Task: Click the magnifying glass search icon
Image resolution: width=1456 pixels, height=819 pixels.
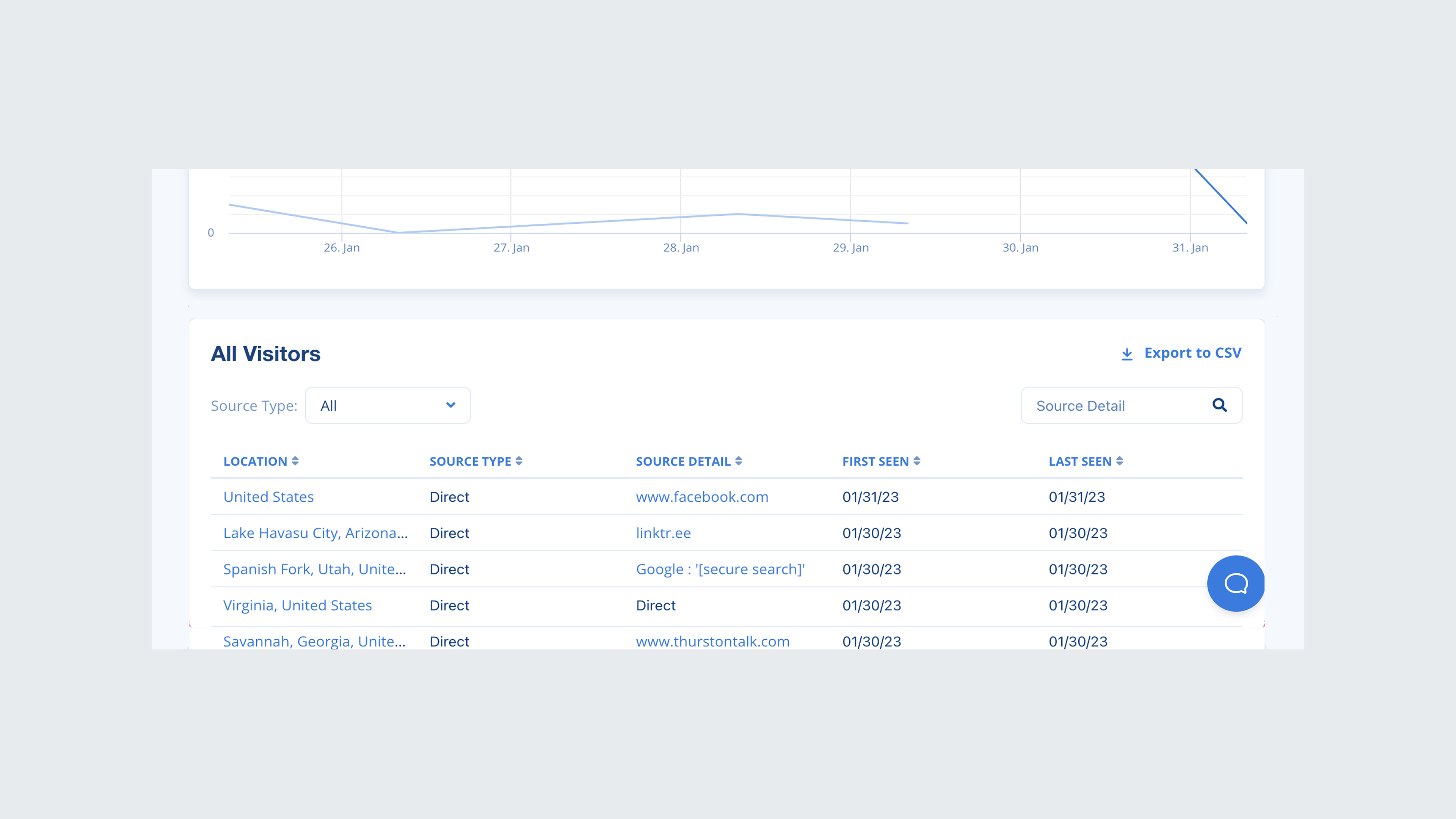Action: click(1219, 405)
